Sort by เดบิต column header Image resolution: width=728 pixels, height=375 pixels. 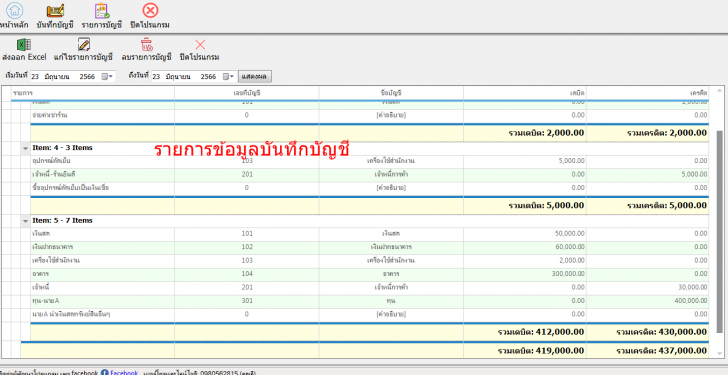pos(525,93)
